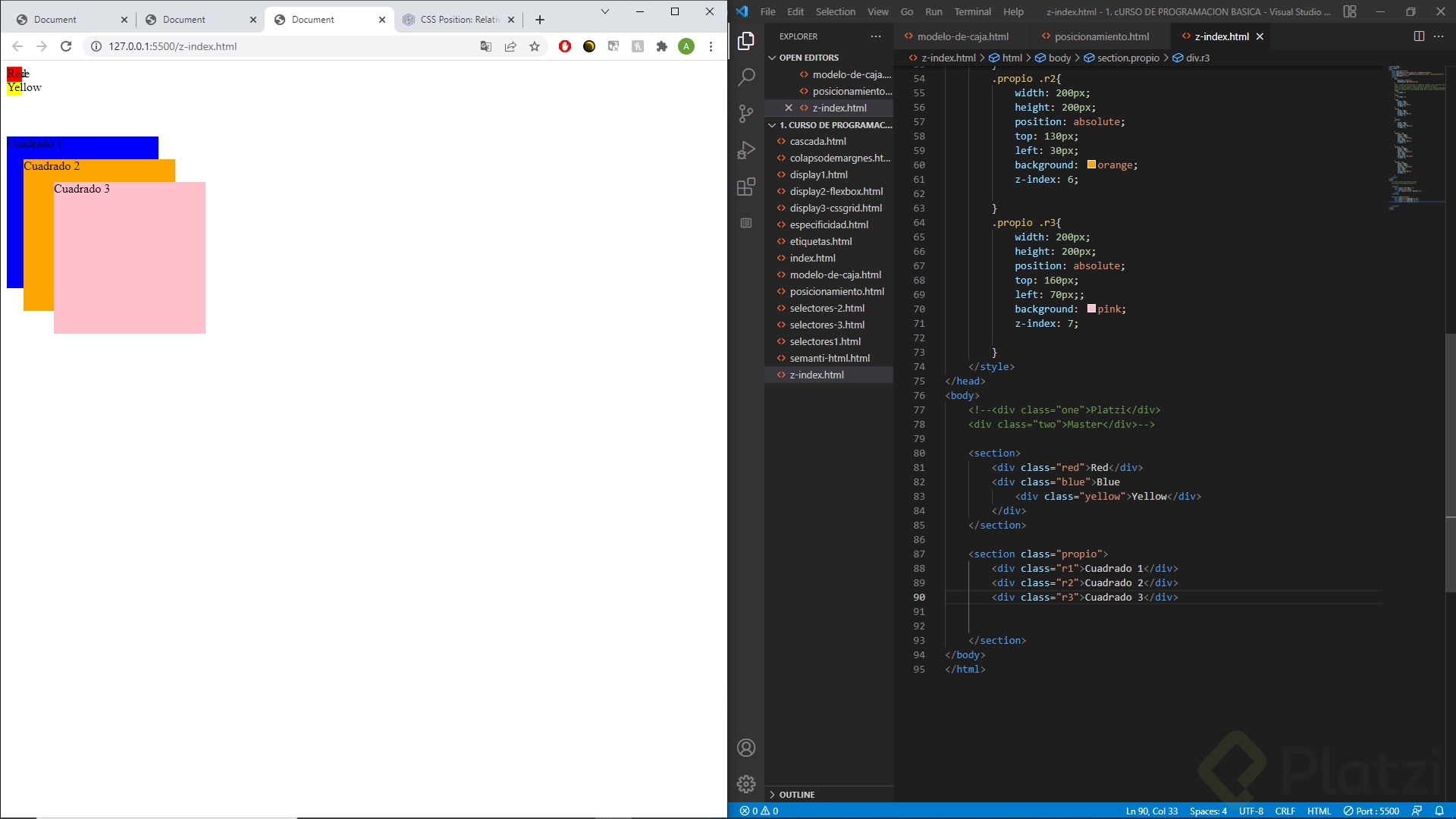Screen dimensions: 1456x819
Task: Close z-index.html in Open Editors list
Action: 789,108
